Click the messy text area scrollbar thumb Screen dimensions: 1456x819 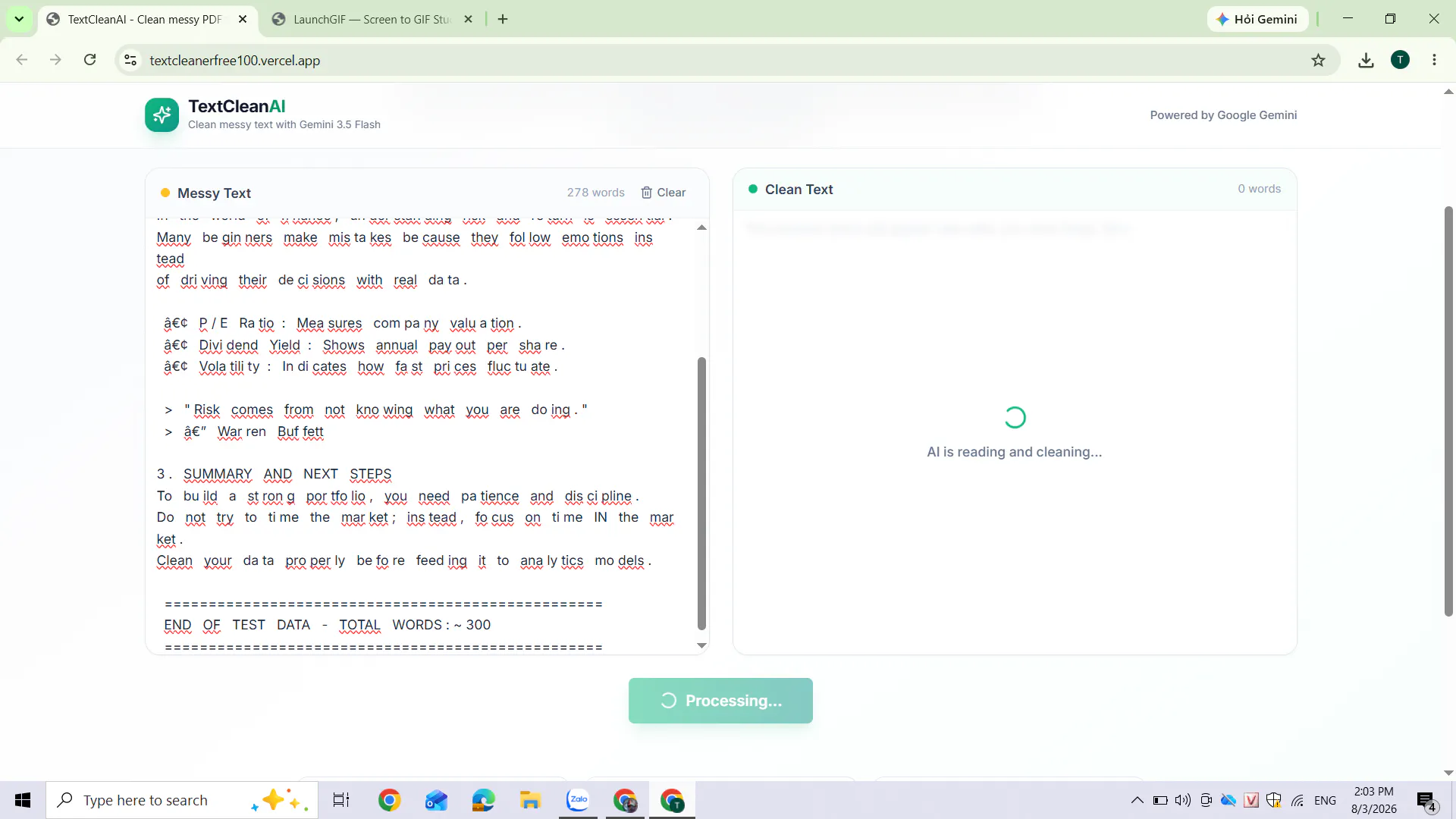pos(701,493)
